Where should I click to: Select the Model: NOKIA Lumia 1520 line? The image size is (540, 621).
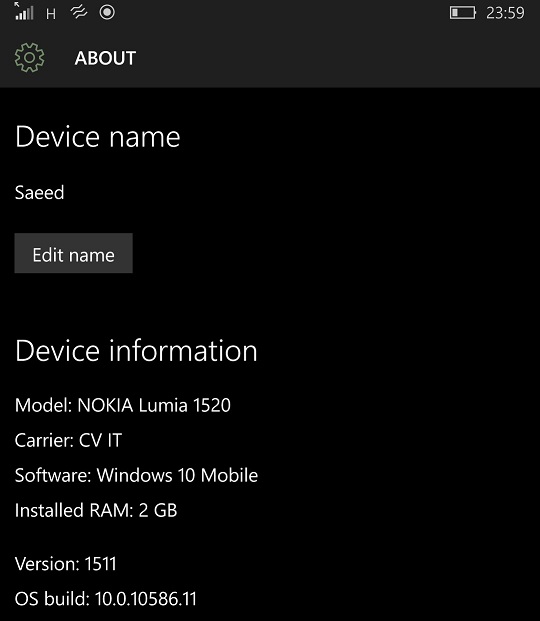coord(123,405)
